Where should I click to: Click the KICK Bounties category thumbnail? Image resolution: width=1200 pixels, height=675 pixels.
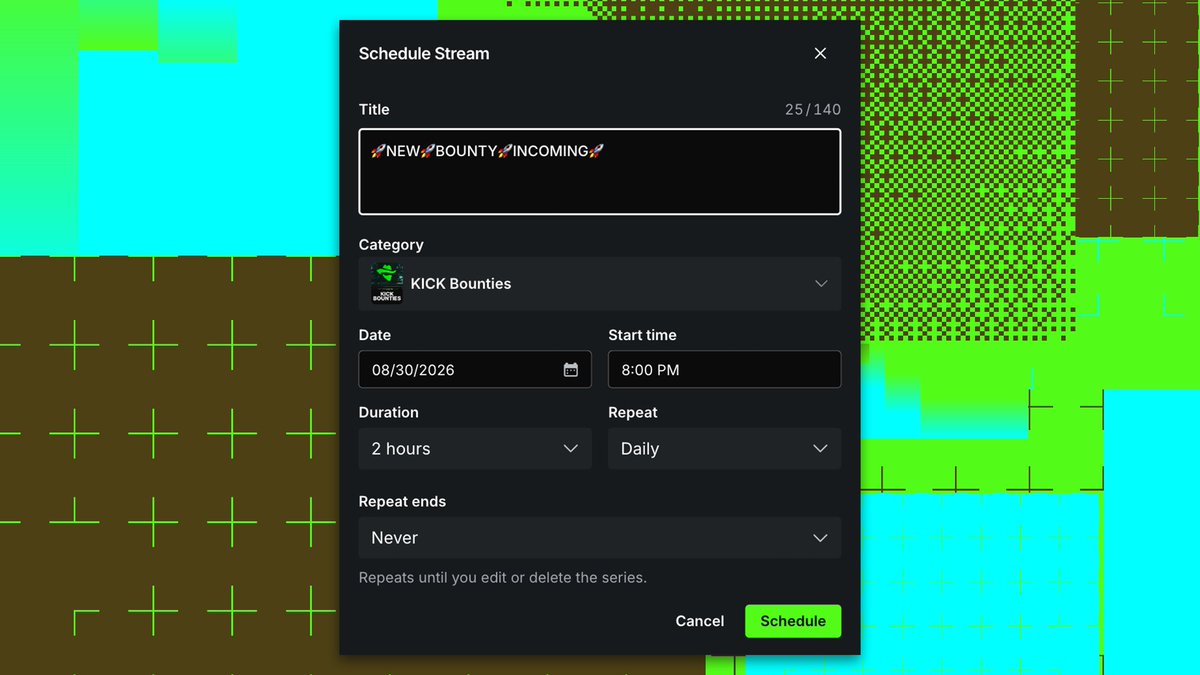(387, 284)
